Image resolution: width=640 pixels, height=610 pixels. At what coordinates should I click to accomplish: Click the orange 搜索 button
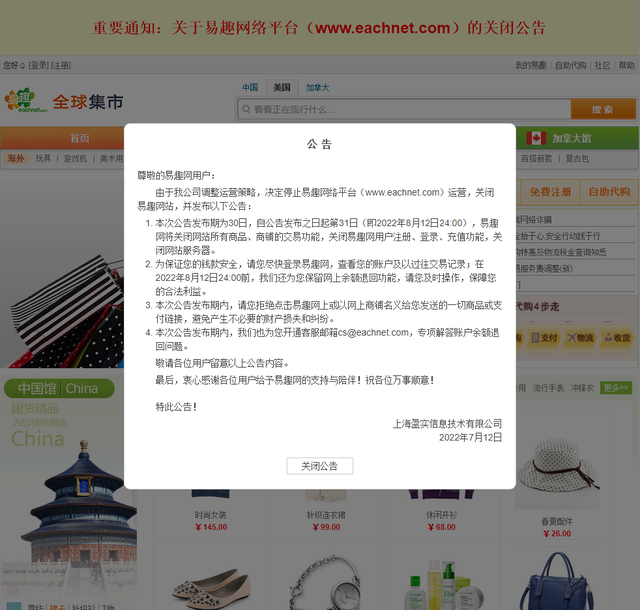tap(603, 109)
